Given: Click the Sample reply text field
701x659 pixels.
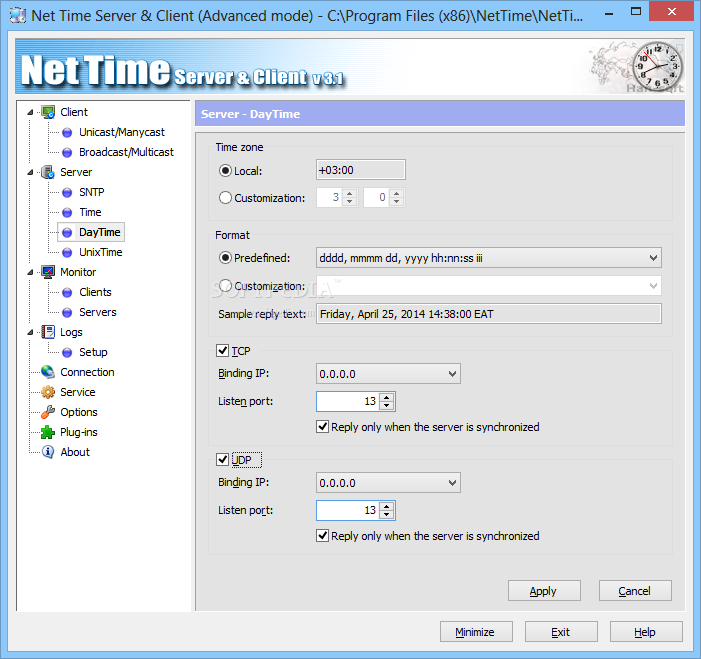Looking at the screenshot, I should tap(489, 314).
